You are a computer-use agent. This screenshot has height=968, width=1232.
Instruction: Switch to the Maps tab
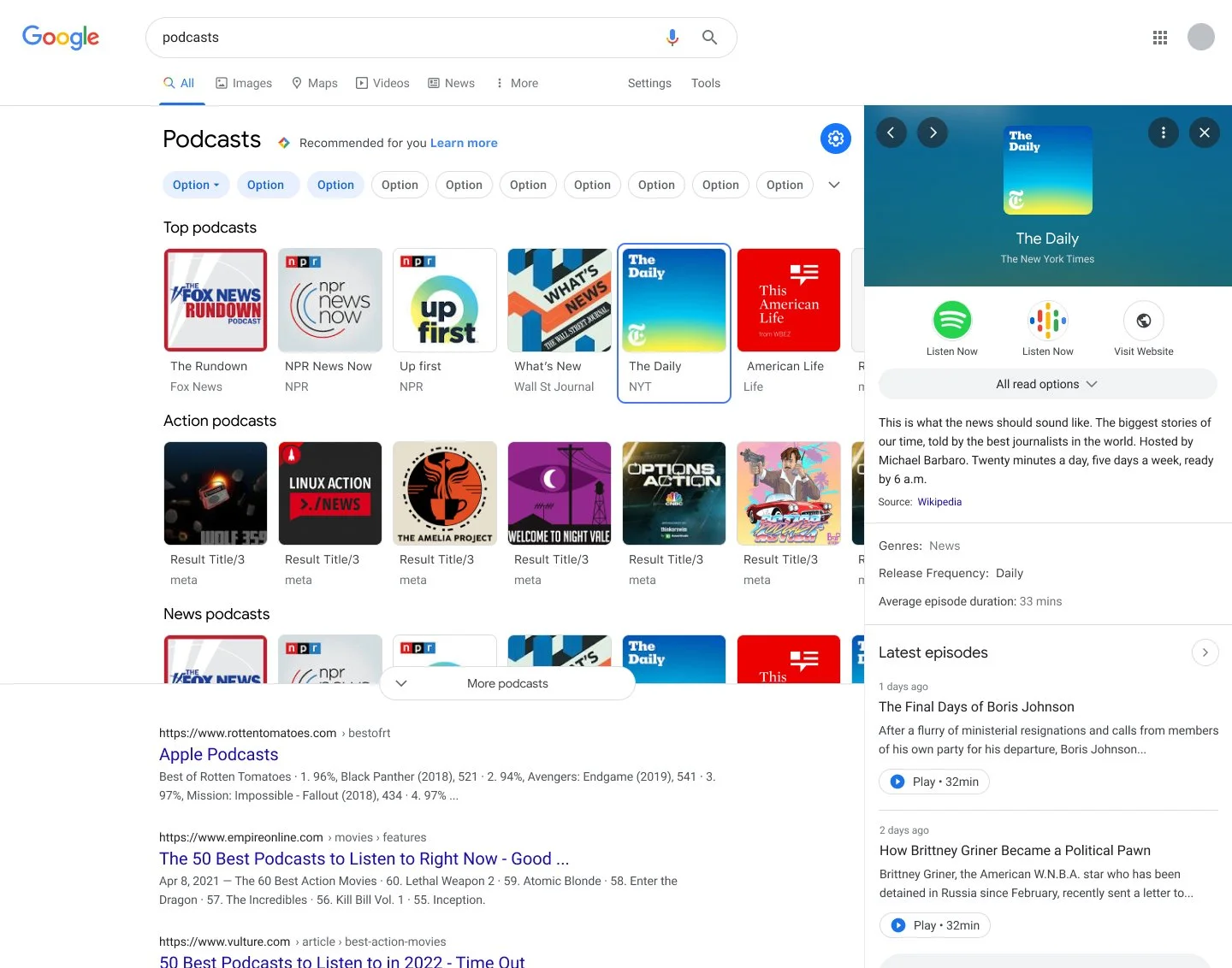pyautogui.click(x=315, y=83)
